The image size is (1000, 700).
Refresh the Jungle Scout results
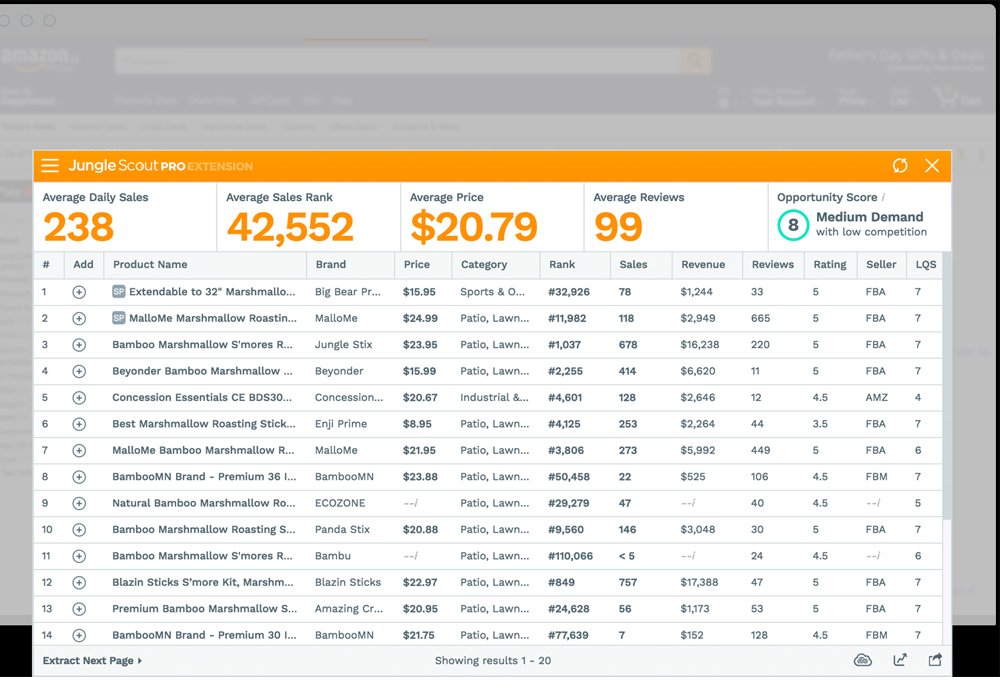point(900,166)
